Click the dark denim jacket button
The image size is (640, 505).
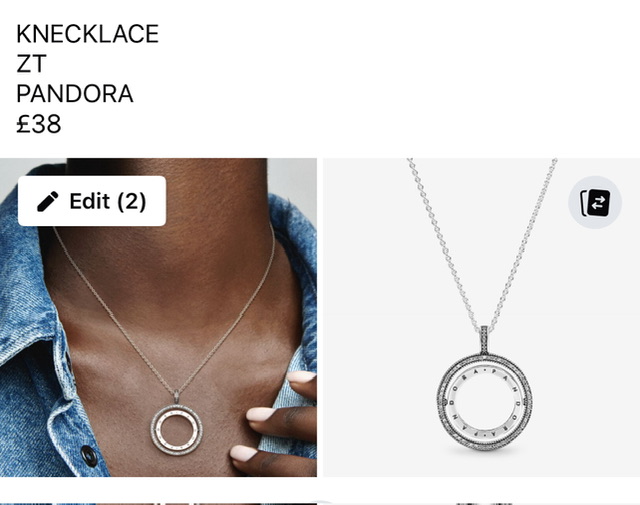pyautogui.click(x=89, y=455)
